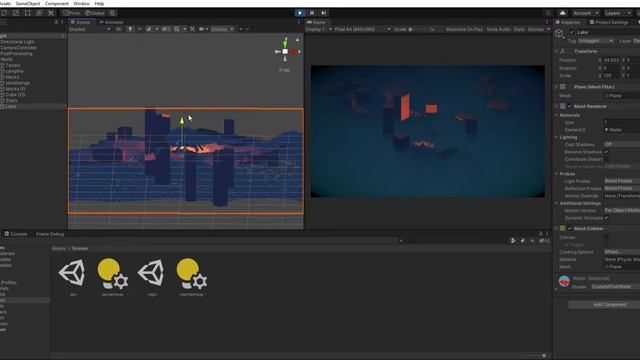Select the Scale tool in toolbar
Viewport: 640px width, 360px height.
coord(16,13)
